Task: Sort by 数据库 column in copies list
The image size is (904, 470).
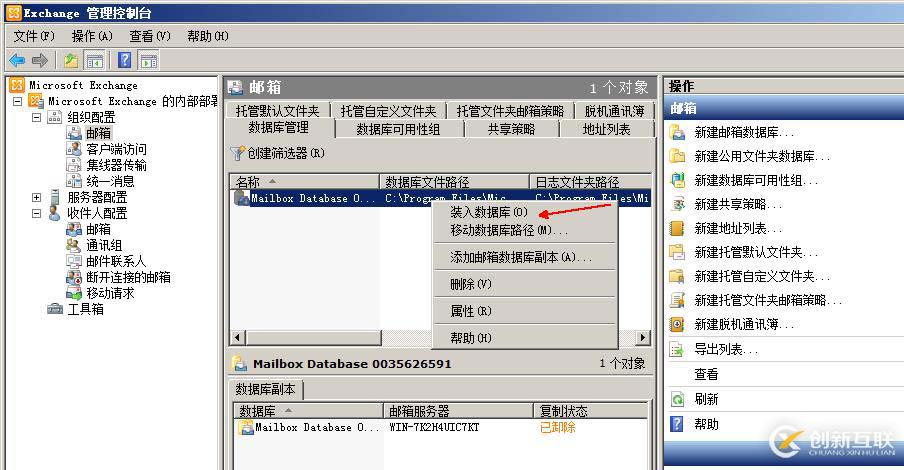Action: point(308,411)
